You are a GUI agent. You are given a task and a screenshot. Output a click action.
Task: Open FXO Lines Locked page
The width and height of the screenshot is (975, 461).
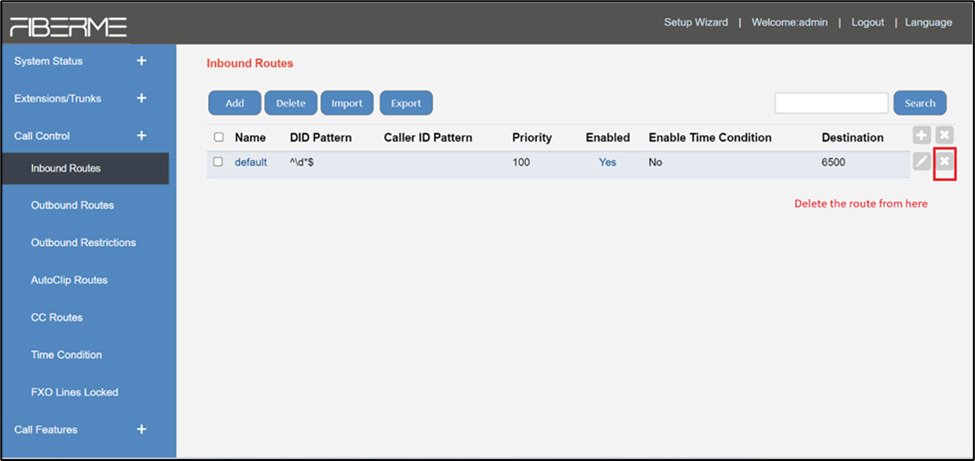point(75,392)
